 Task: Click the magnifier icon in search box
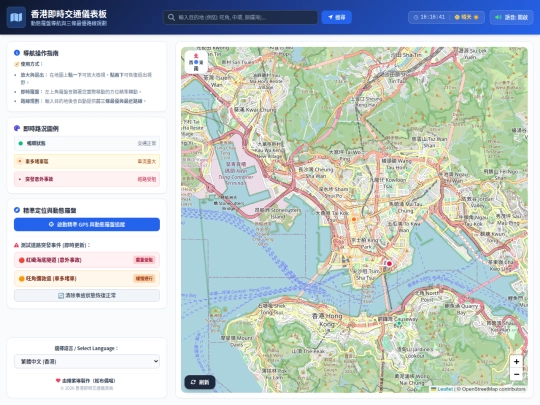pos(171,17)
